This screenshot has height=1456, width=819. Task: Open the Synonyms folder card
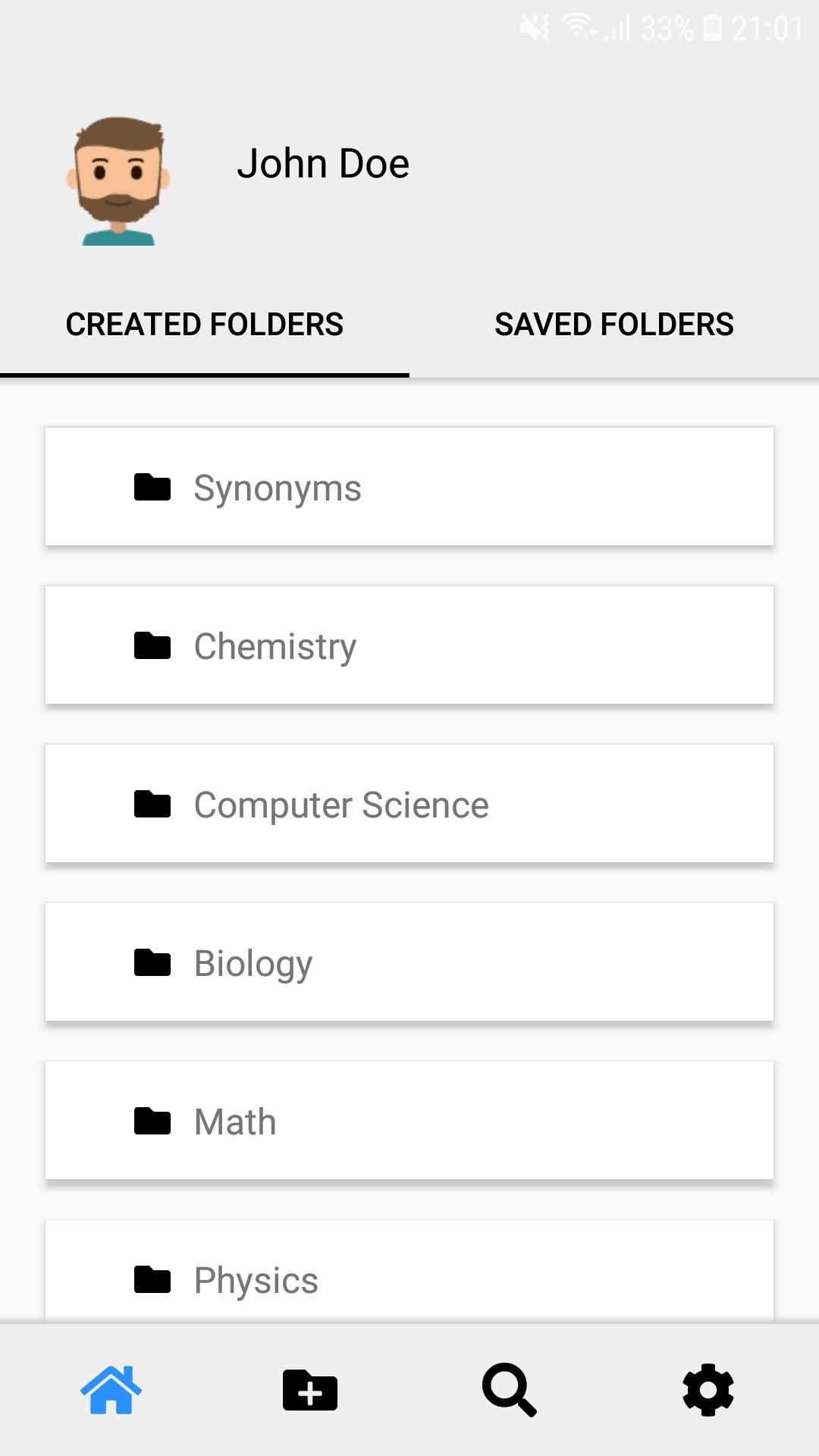click(409, 487)
